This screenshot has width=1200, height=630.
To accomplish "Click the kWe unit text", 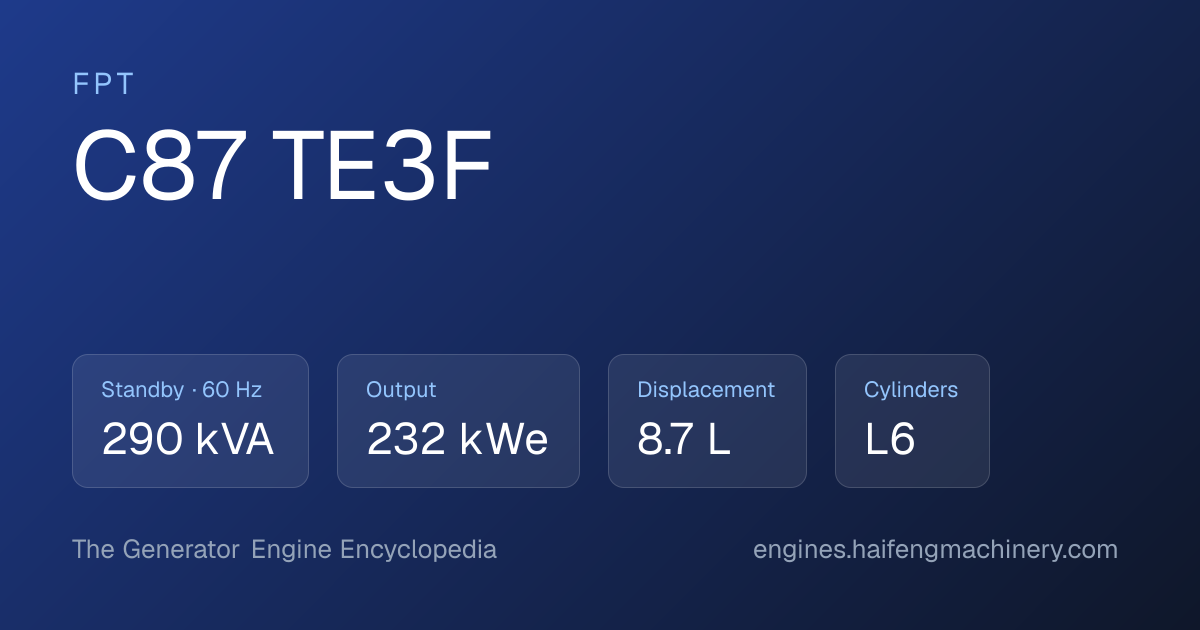I will [x=503, y=440].
